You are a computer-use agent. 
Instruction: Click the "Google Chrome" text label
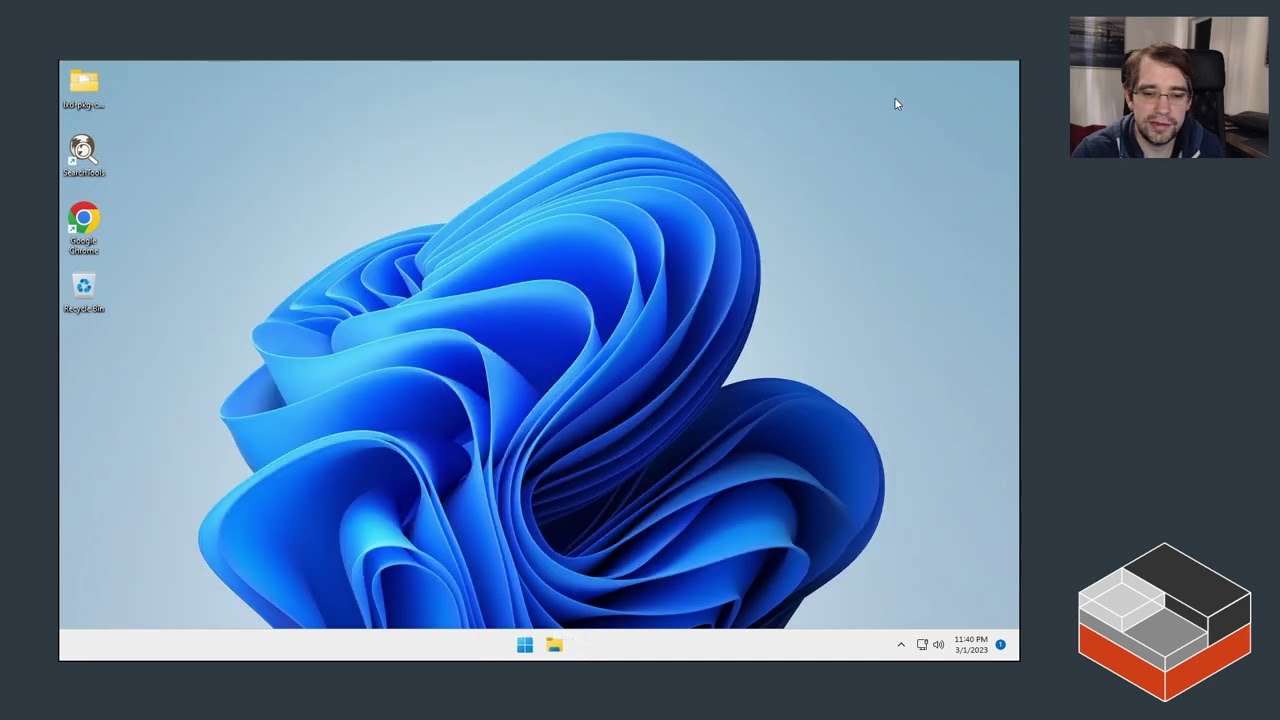point(84,245)
